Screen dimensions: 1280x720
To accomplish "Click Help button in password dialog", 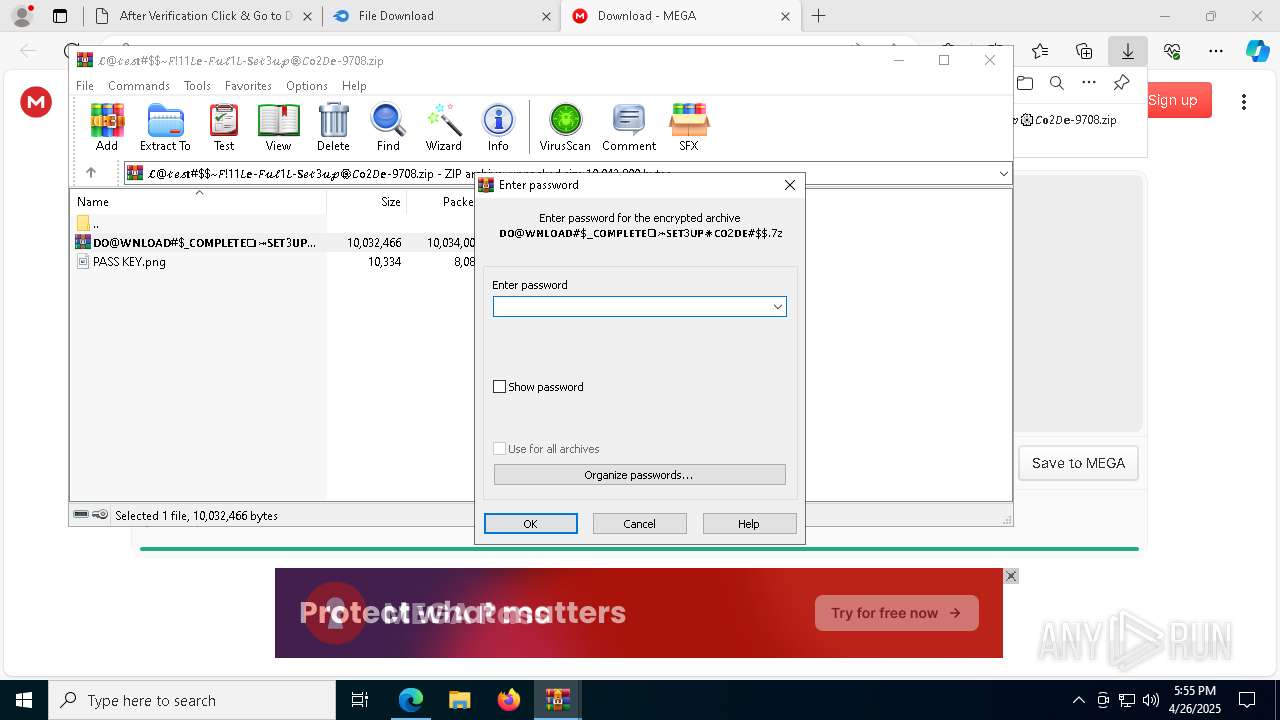I will (749, 524).
